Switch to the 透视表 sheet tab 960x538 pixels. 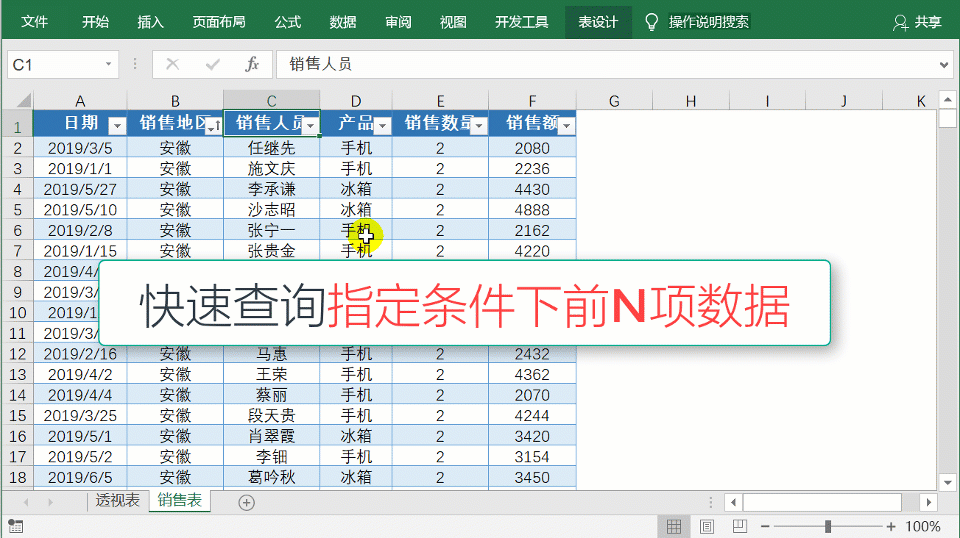(x=117, y=501)
